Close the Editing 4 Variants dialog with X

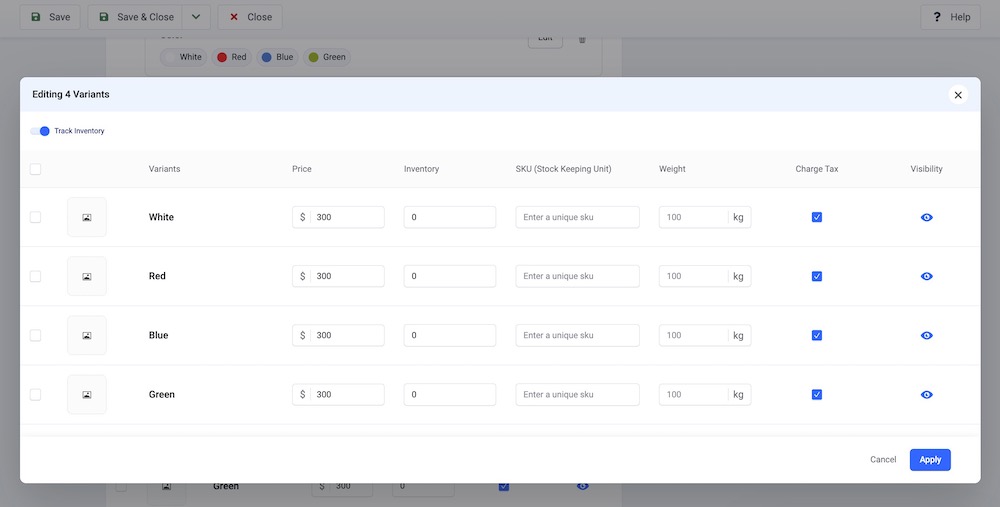click(x=958, y=95)
